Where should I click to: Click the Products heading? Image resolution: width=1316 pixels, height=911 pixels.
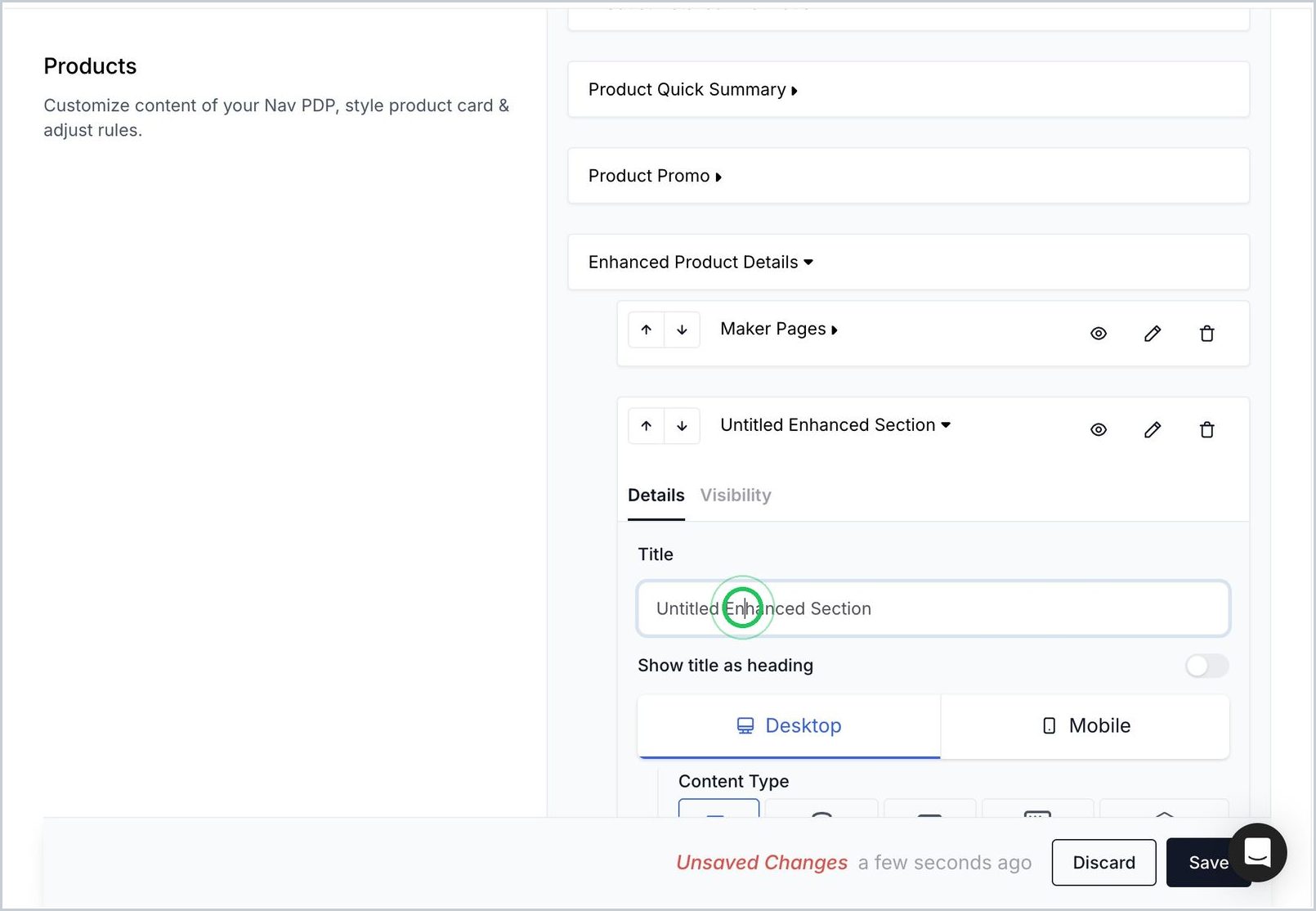pyautogui.click(x=90, y=66)
